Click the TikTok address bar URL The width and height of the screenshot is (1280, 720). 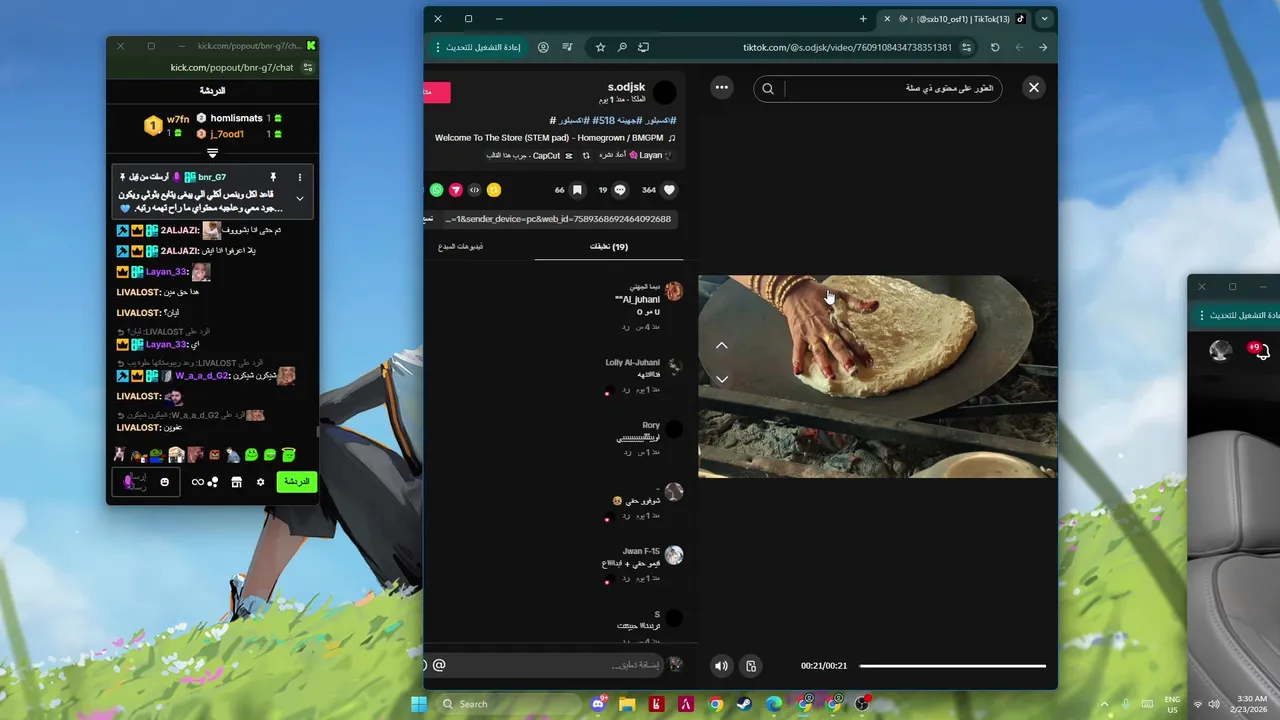847,47
